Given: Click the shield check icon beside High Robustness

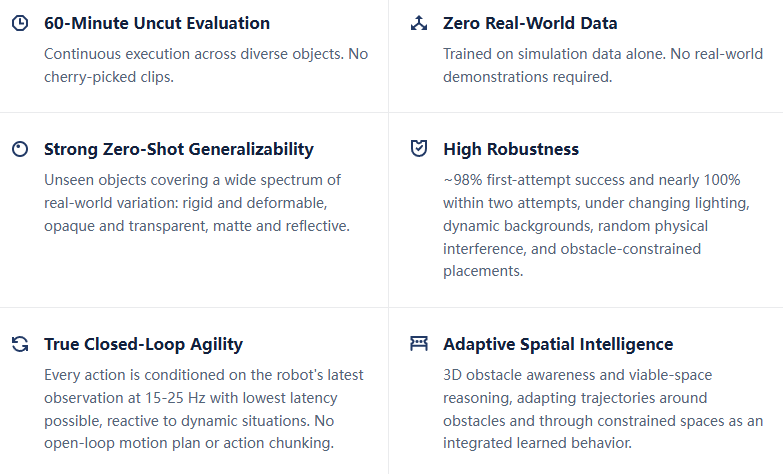Looking at the screenshot, I should [419, 148].
